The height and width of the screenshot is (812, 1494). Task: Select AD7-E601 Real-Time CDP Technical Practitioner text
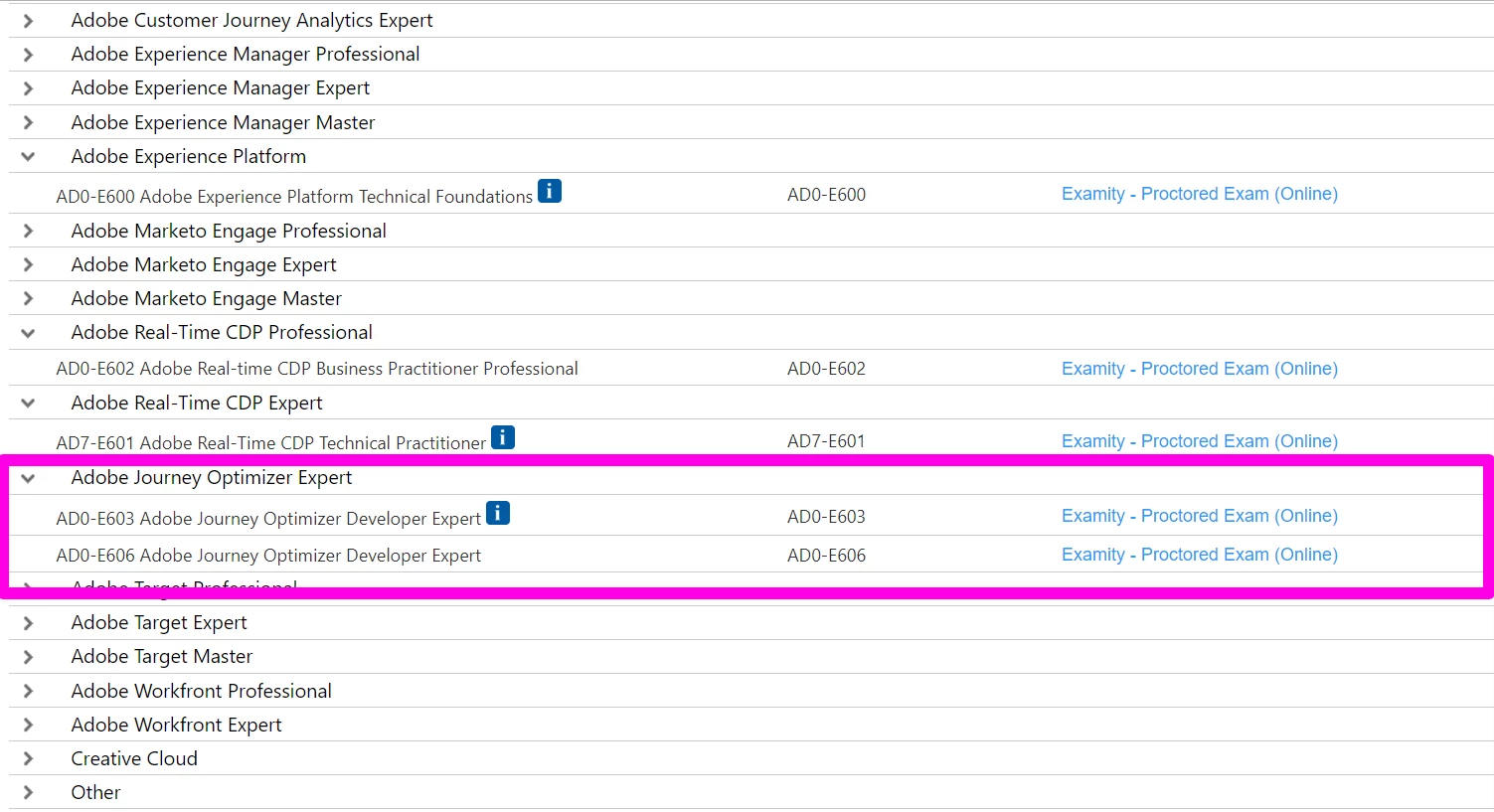click(271, 443)
